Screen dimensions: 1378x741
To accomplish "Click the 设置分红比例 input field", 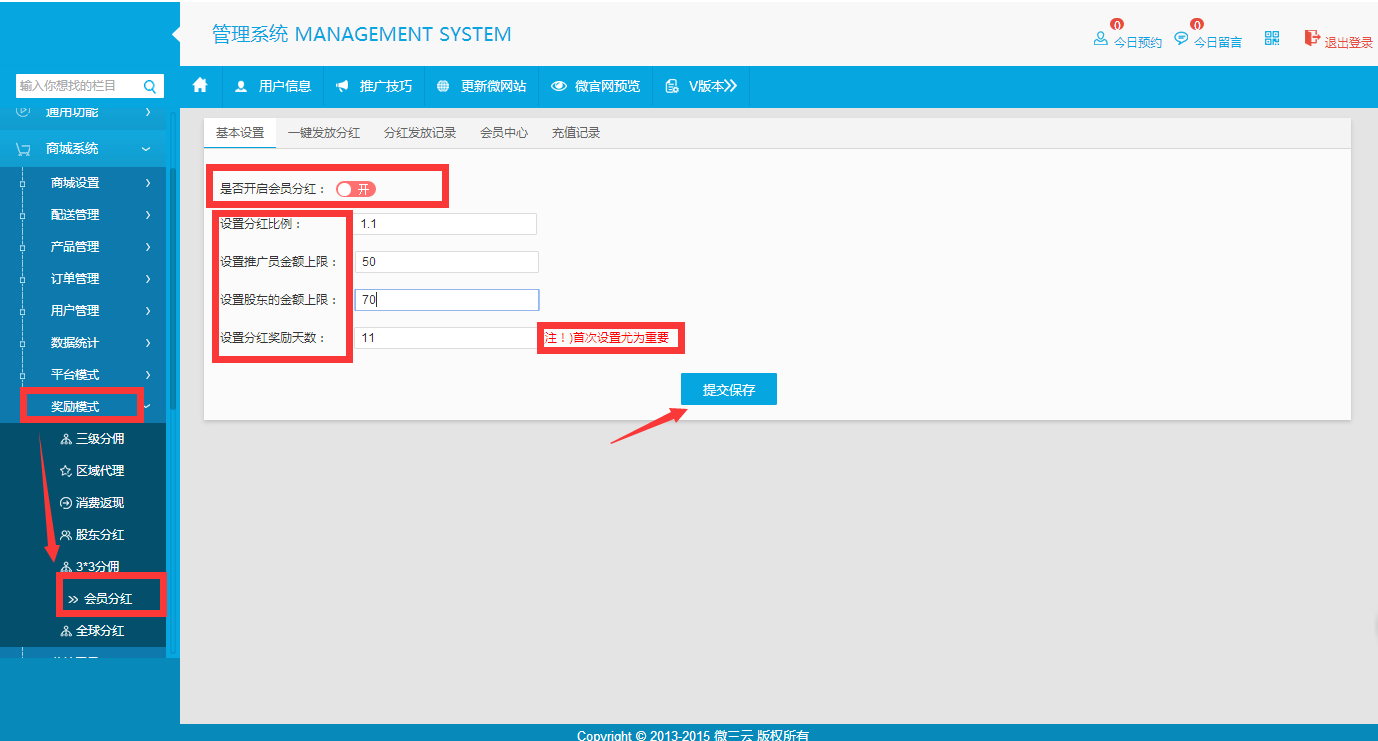I will 445,224.
